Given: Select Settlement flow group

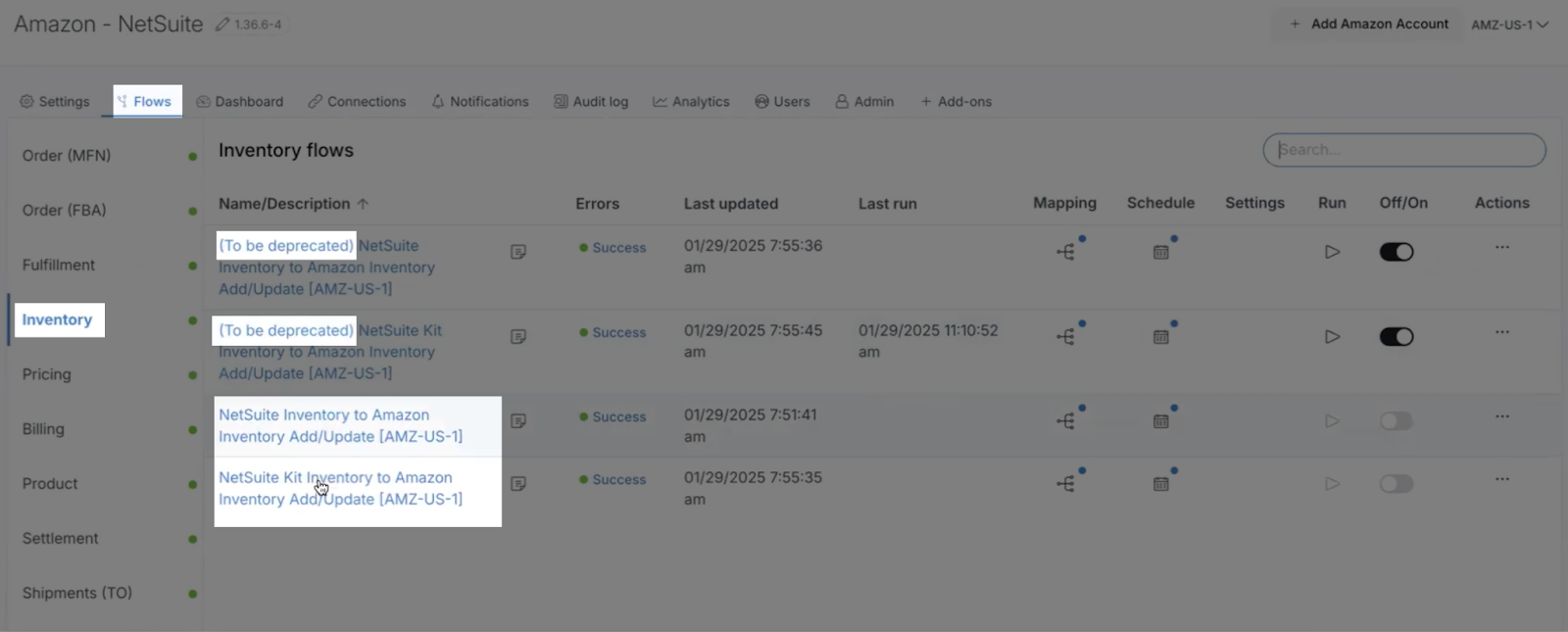Looking at the screenshot, I should (61, 538).
